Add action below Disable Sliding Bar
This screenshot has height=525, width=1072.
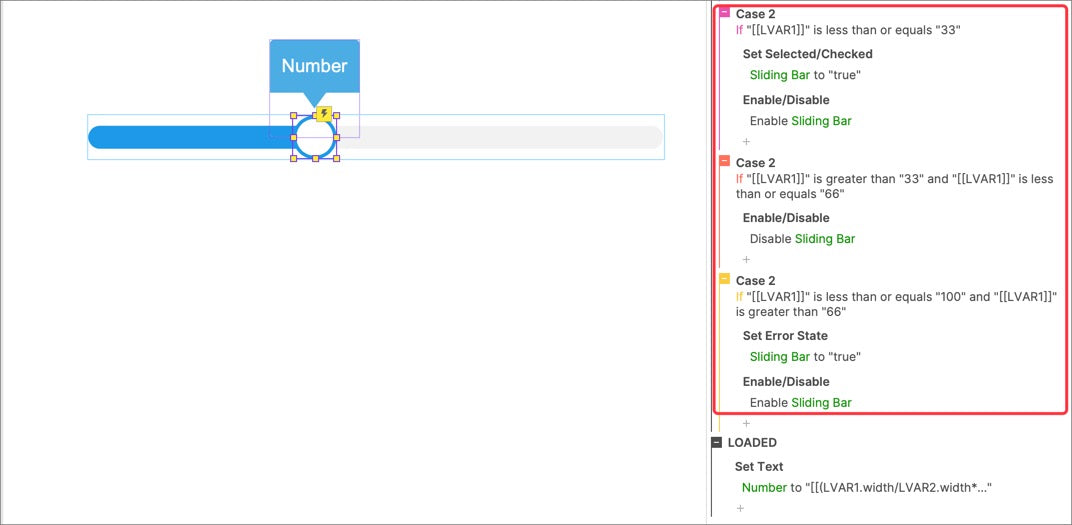pos(746,259)
